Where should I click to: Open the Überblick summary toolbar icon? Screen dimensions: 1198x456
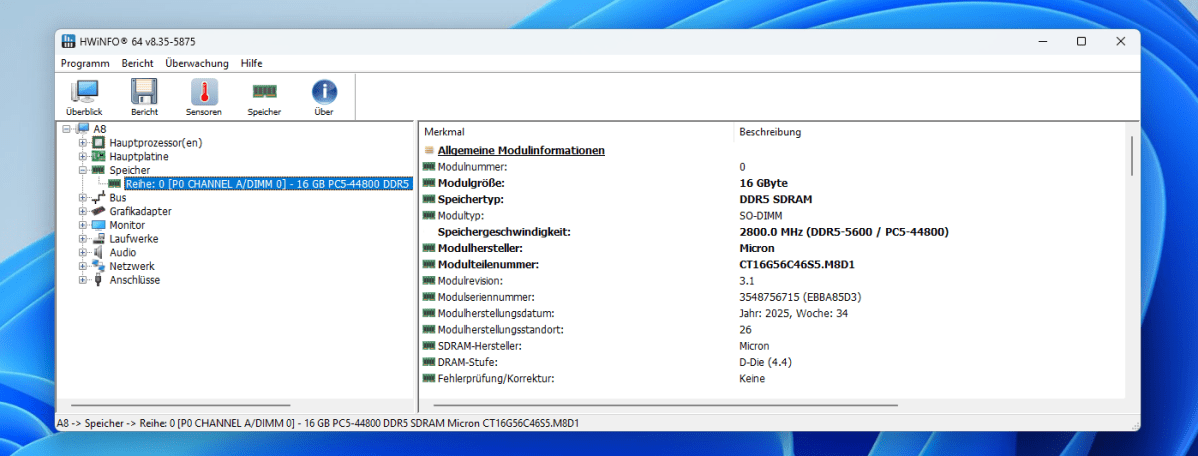84,92
